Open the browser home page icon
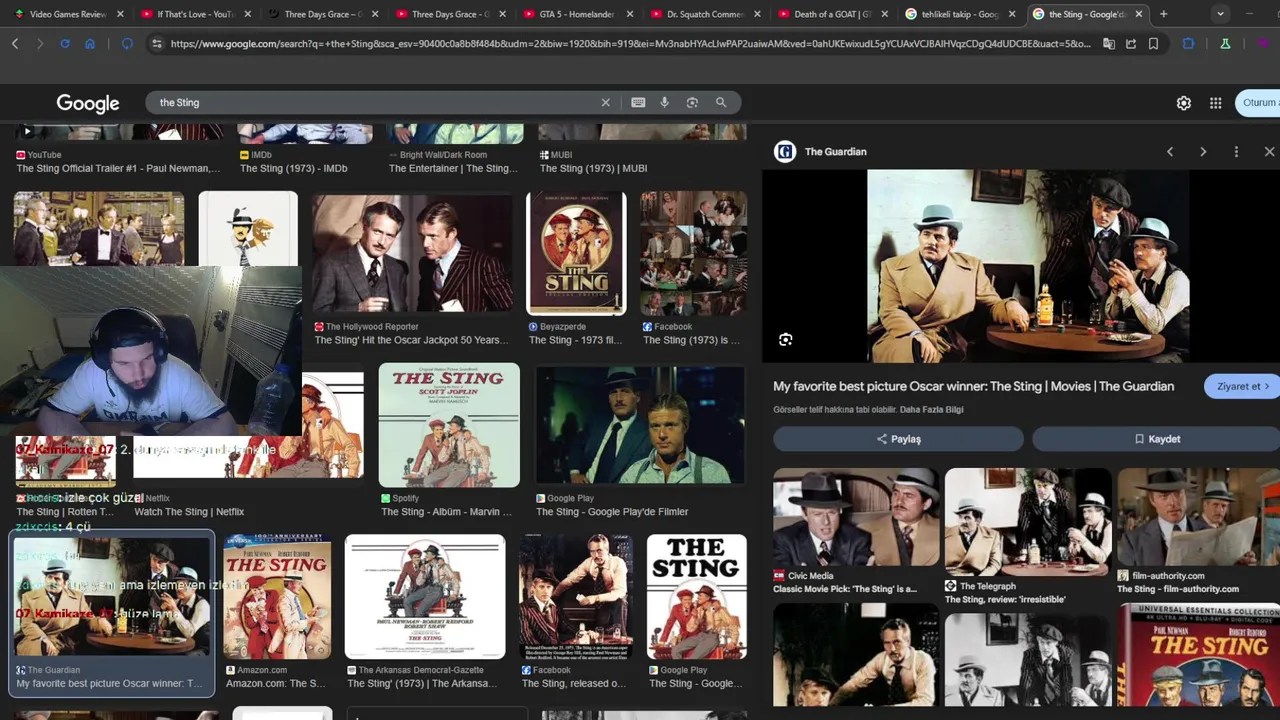This screenshot has width=1280, height=720. tap(90, 44)
